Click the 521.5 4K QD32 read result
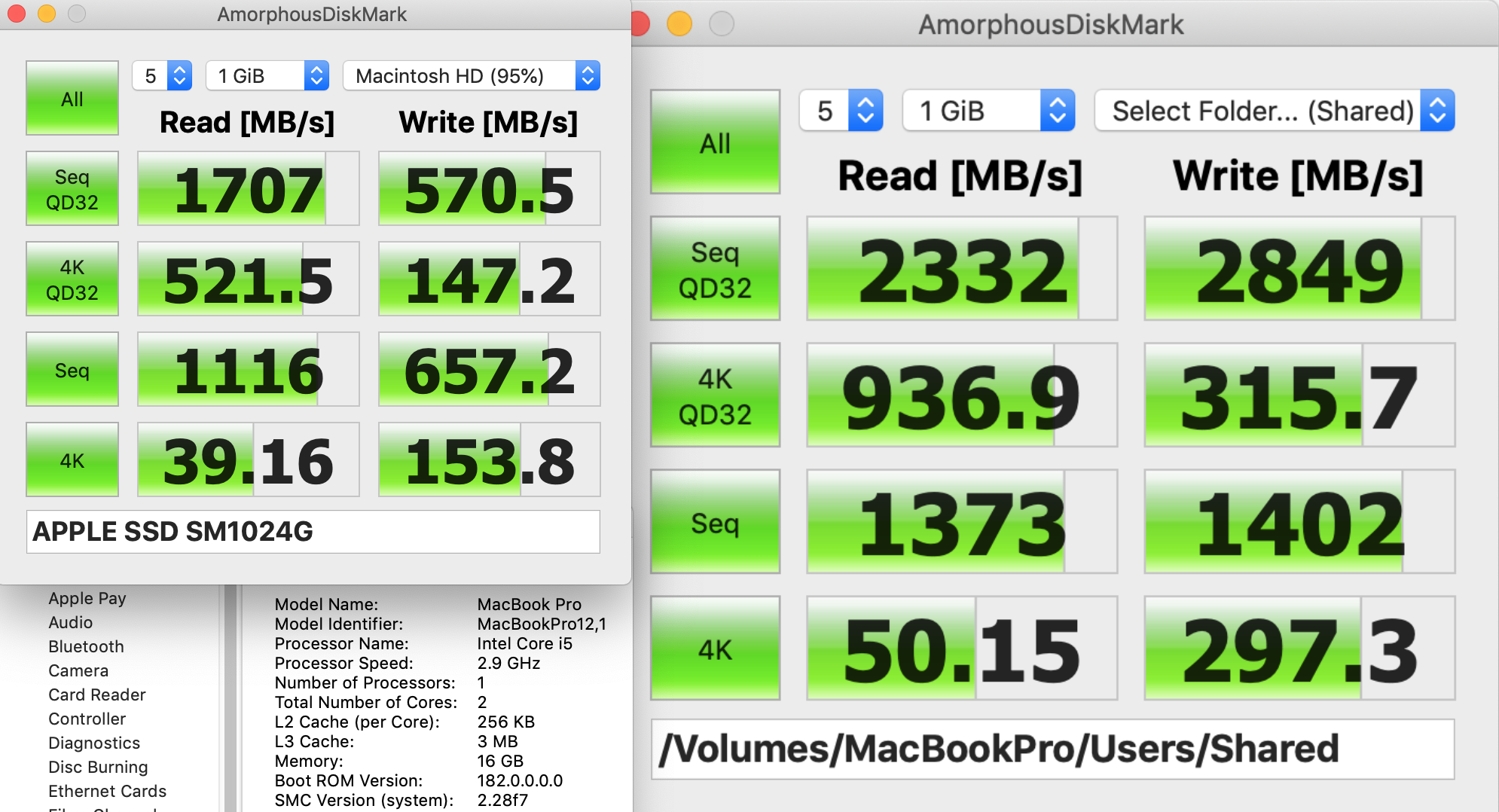The image size is (1499, 812). point(249,279)
